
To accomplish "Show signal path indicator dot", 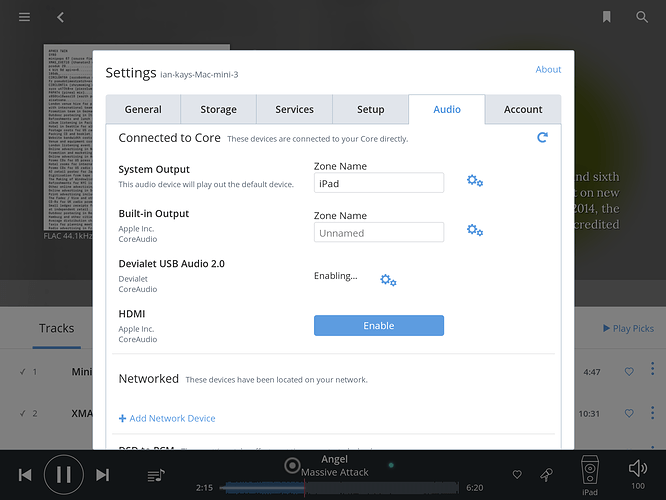I will (391, 465).
